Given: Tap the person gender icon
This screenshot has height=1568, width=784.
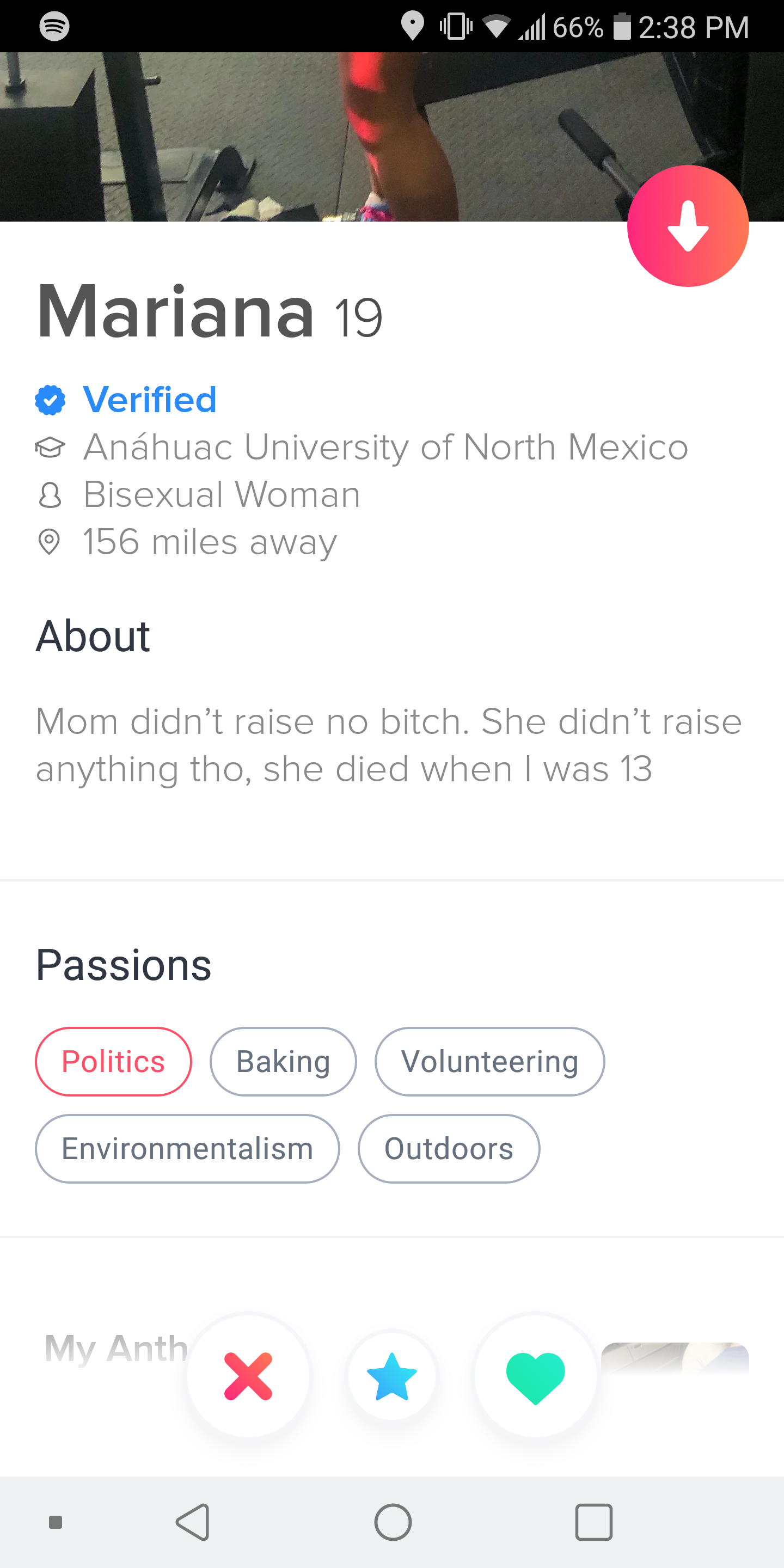Looking at the screenshot, I should click(50, 495).
